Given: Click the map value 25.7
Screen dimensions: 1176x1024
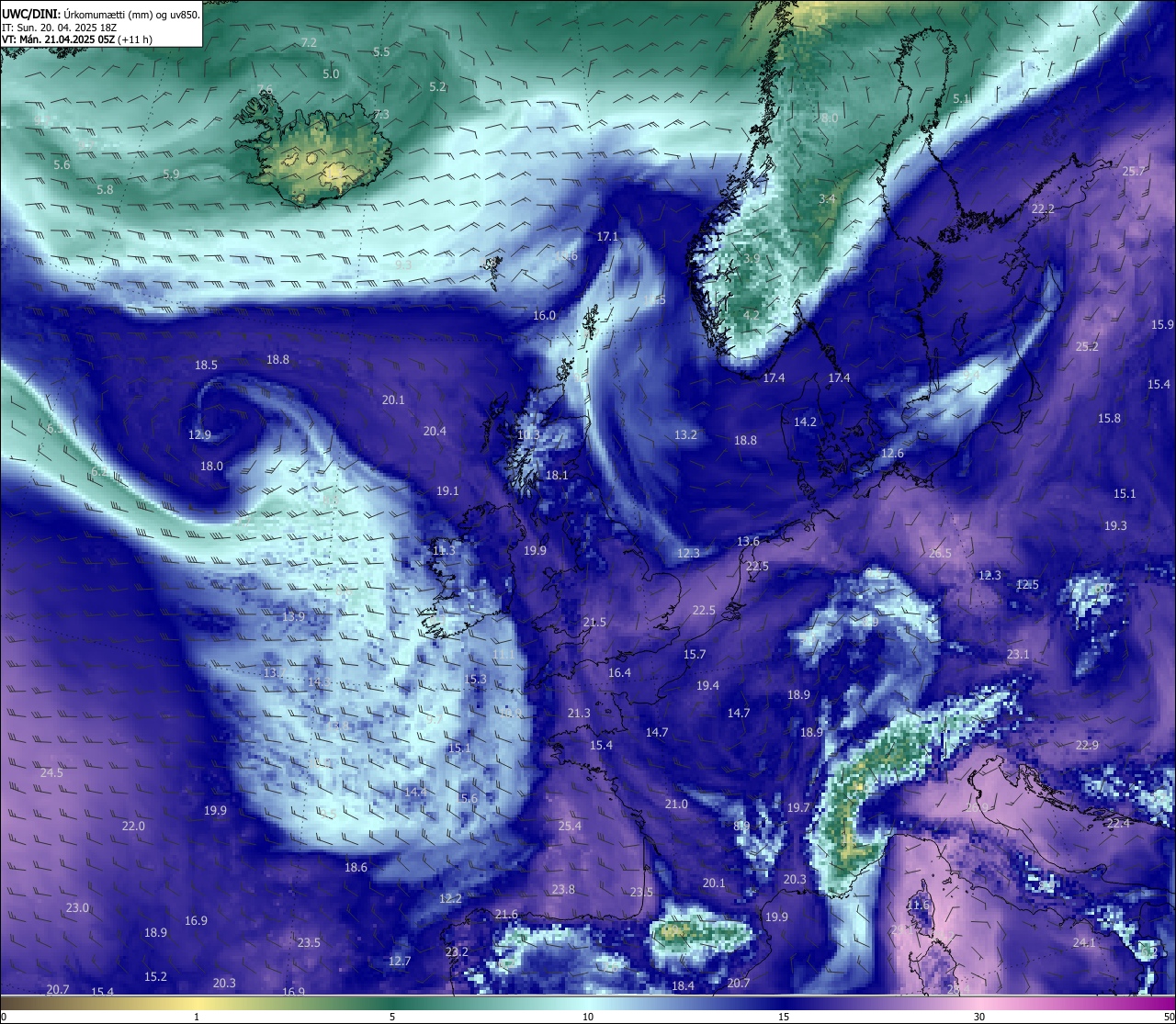Looking at the screenshot, I should click(x=1134, y=172).
